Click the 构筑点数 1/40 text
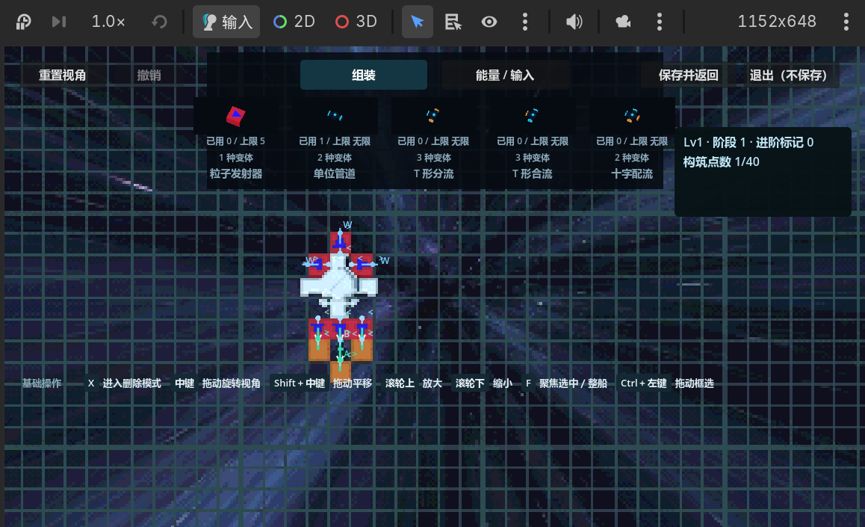865x527 pixels. pos(721,162)
